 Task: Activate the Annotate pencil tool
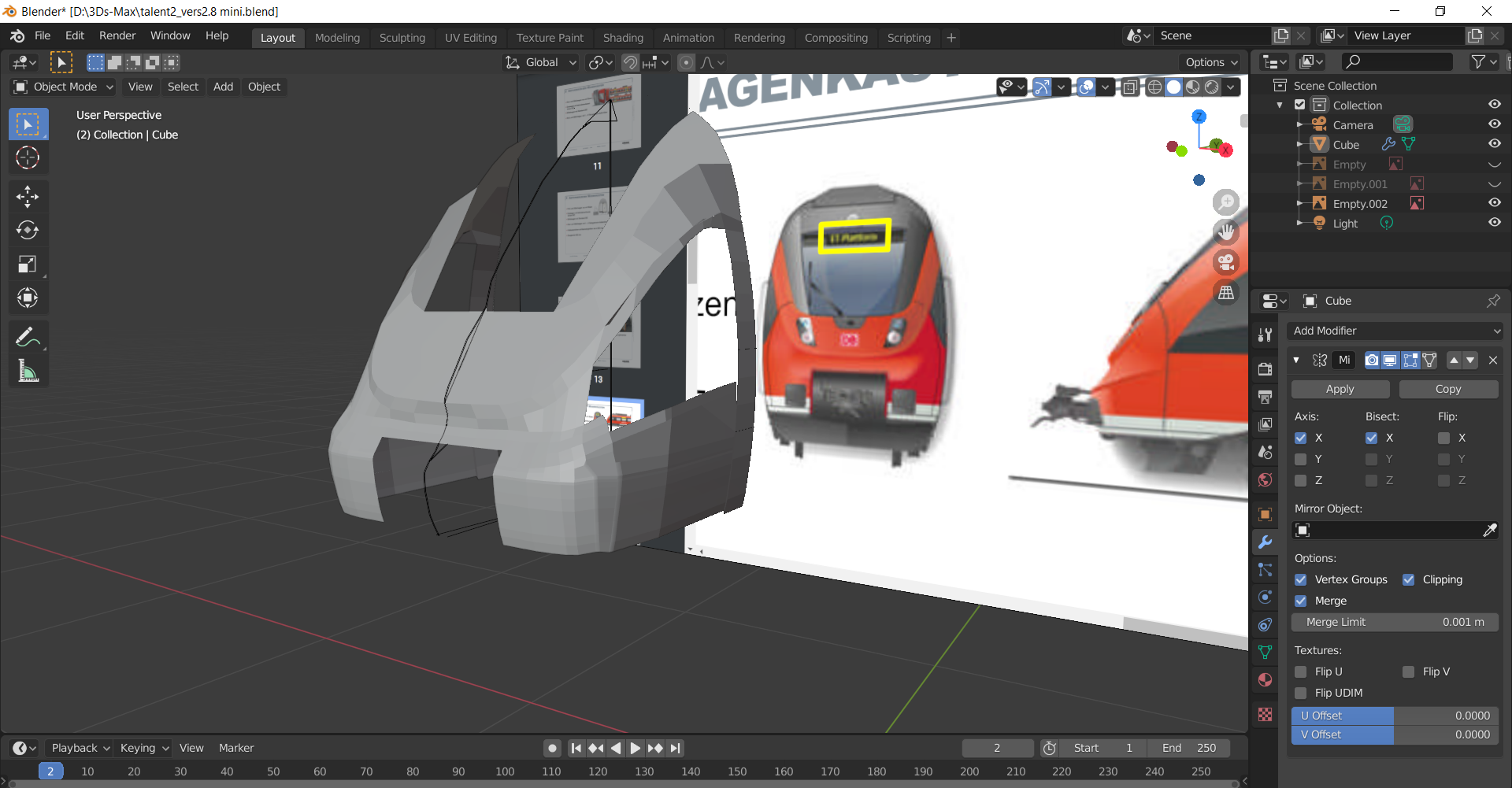coord(28,337)
